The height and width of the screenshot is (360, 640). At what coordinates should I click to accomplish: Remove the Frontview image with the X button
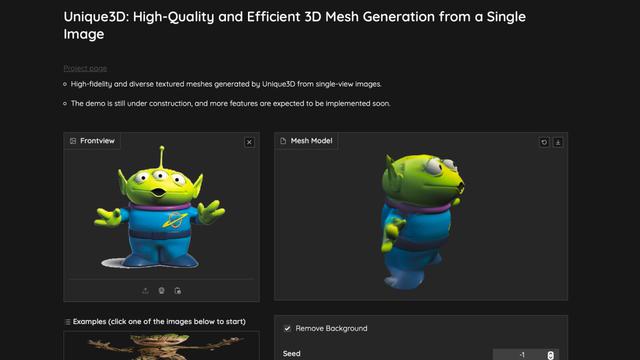249,142
